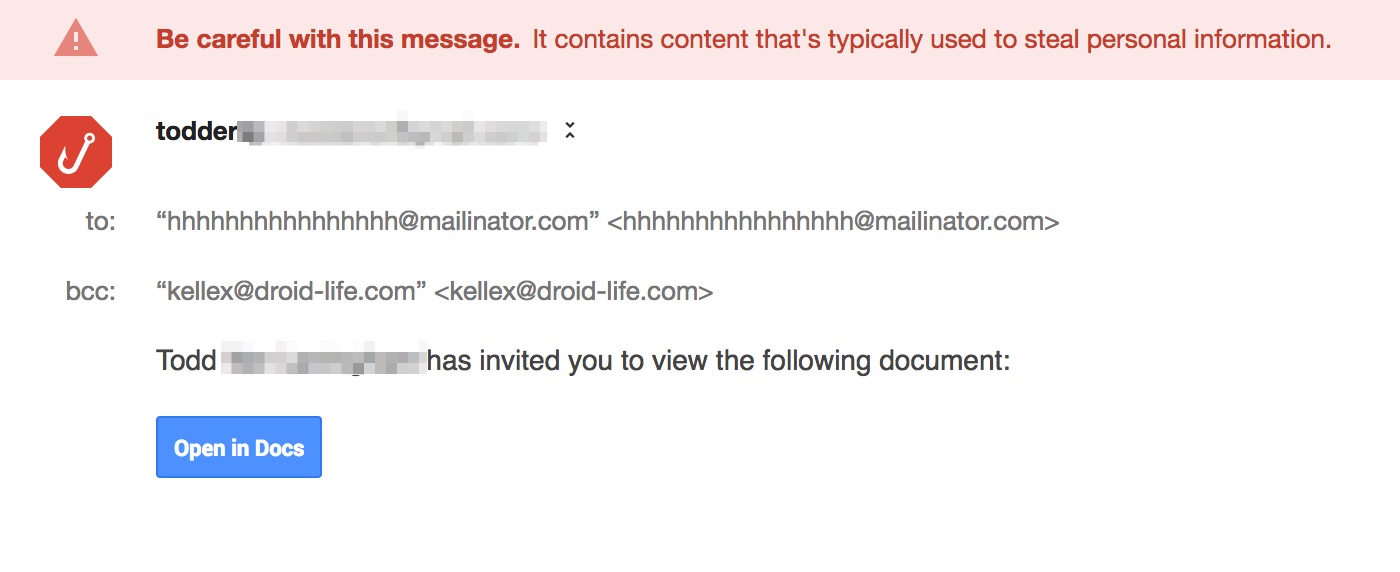The image size is (1400, 572).
Task: Click empty white area below Docs button
Action: point(700,520)
